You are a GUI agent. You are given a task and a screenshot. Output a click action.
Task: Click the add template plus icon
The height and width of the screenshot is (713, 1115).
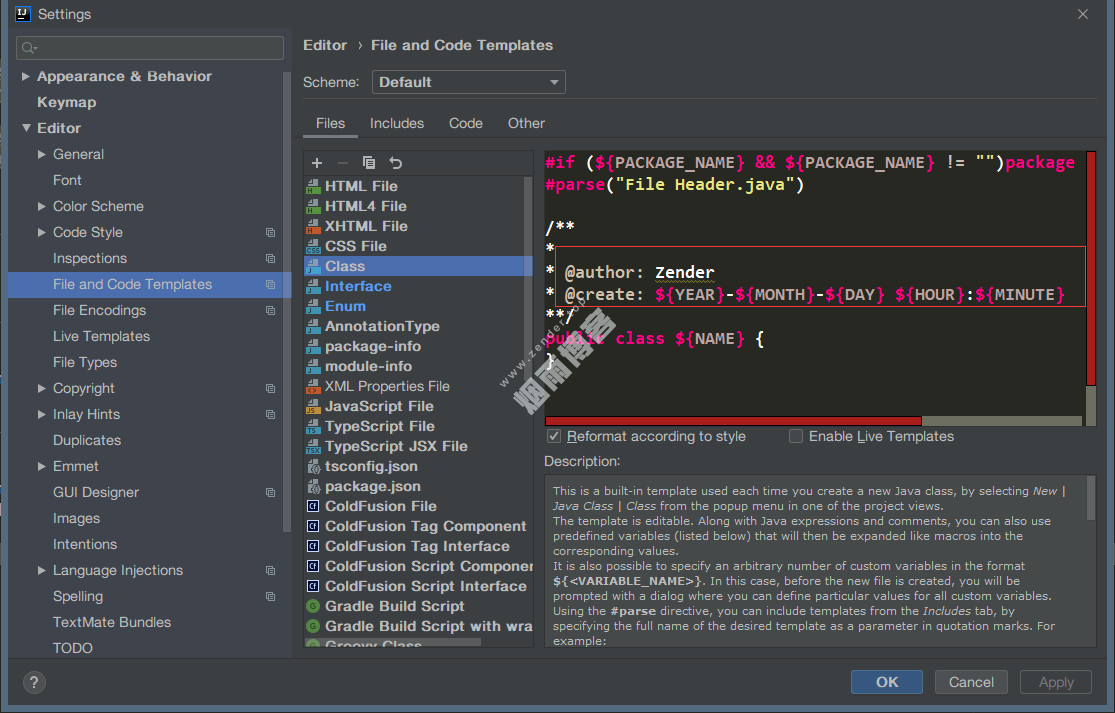(x=317, y=163)
